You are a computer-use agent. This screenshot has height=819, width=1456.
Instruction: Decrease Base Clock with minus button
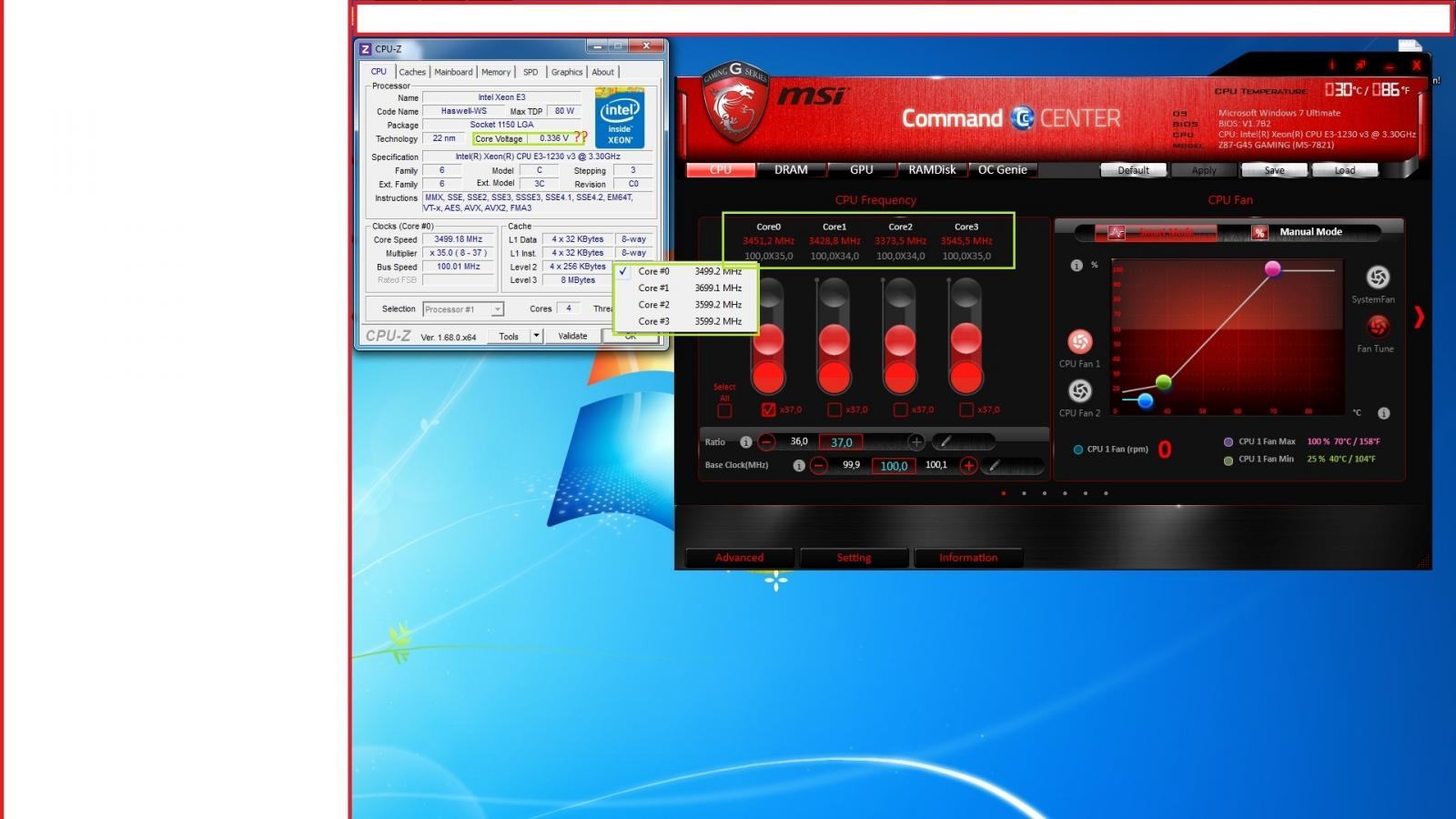[x=819, y=466]
